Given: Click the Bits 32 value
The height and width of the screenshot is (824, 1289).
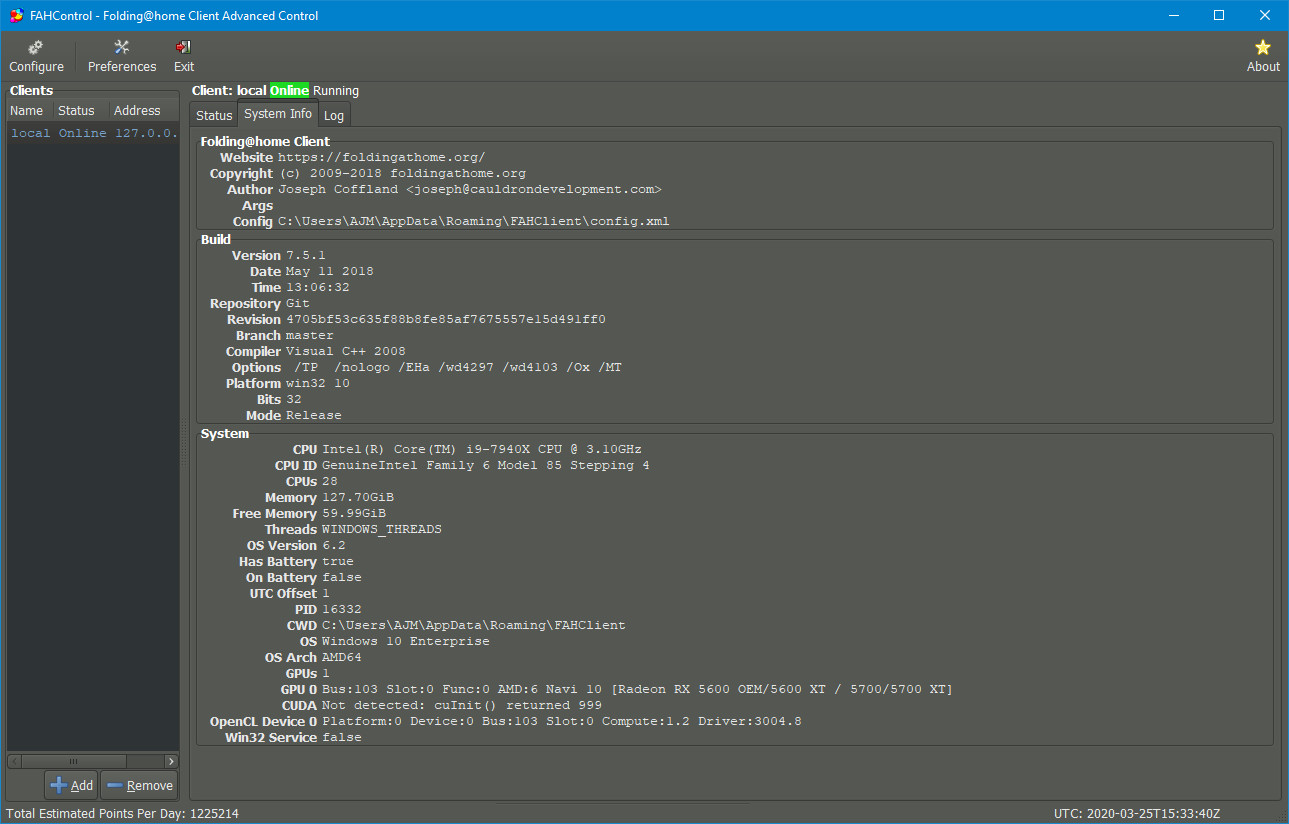Looking at the screenshot, I should [x=293, y=399].
